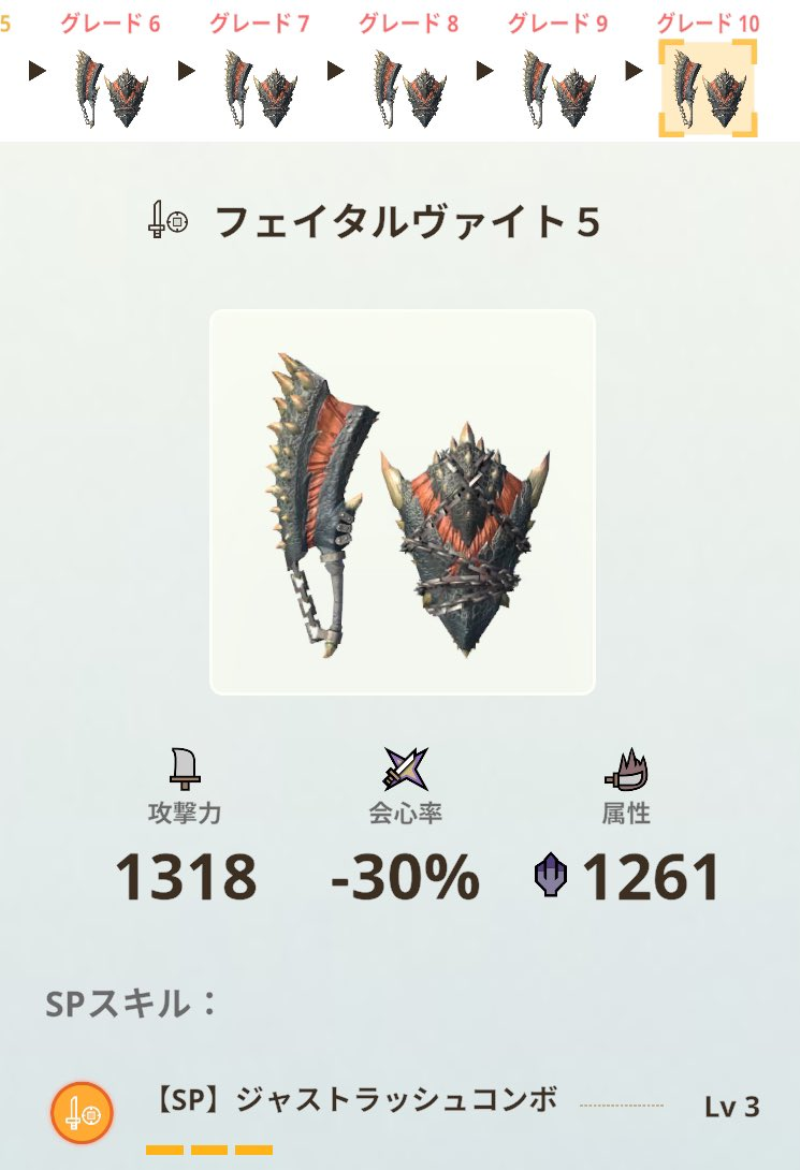Click the フェイタルヴァイト5 weapon title
Screen dimensions: 800x1170
coord(407,222)
